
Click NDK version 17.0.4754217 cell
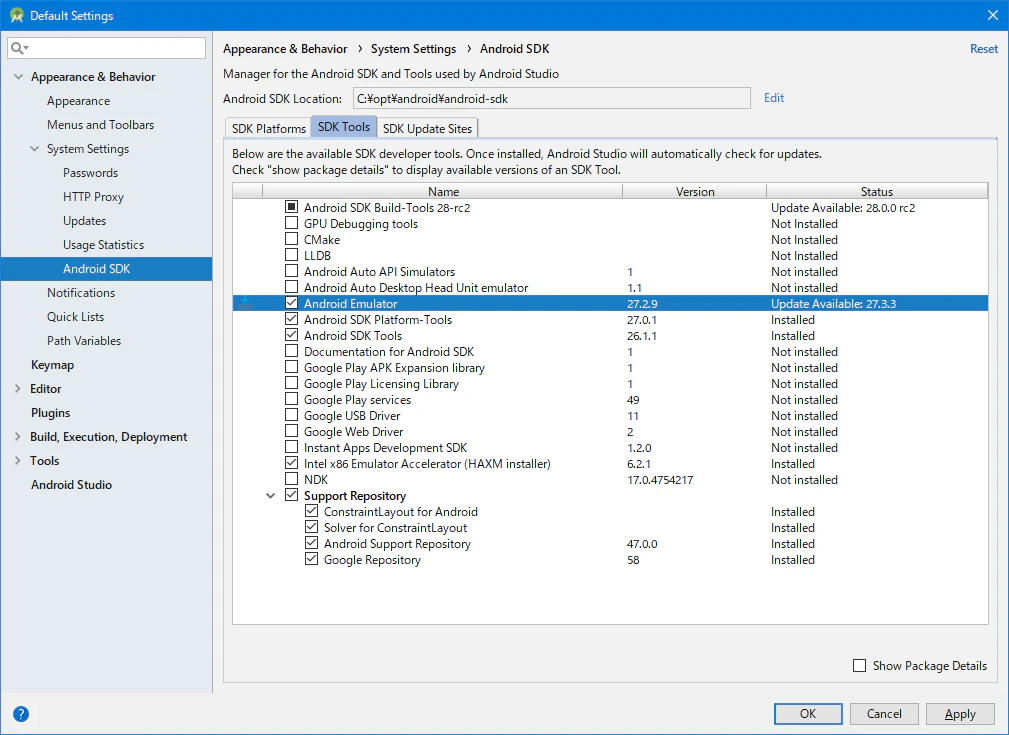pyautogui.click(x=660, y=479)
